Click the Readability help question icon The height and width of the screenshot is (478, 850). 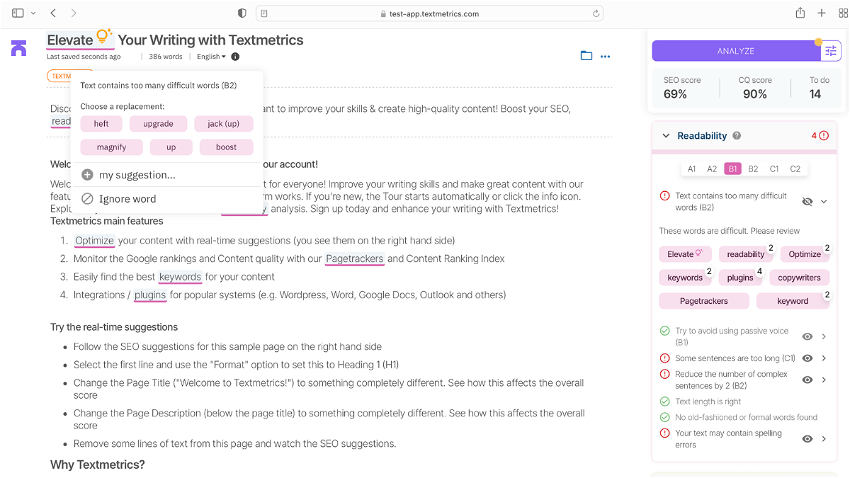point(737,135)
